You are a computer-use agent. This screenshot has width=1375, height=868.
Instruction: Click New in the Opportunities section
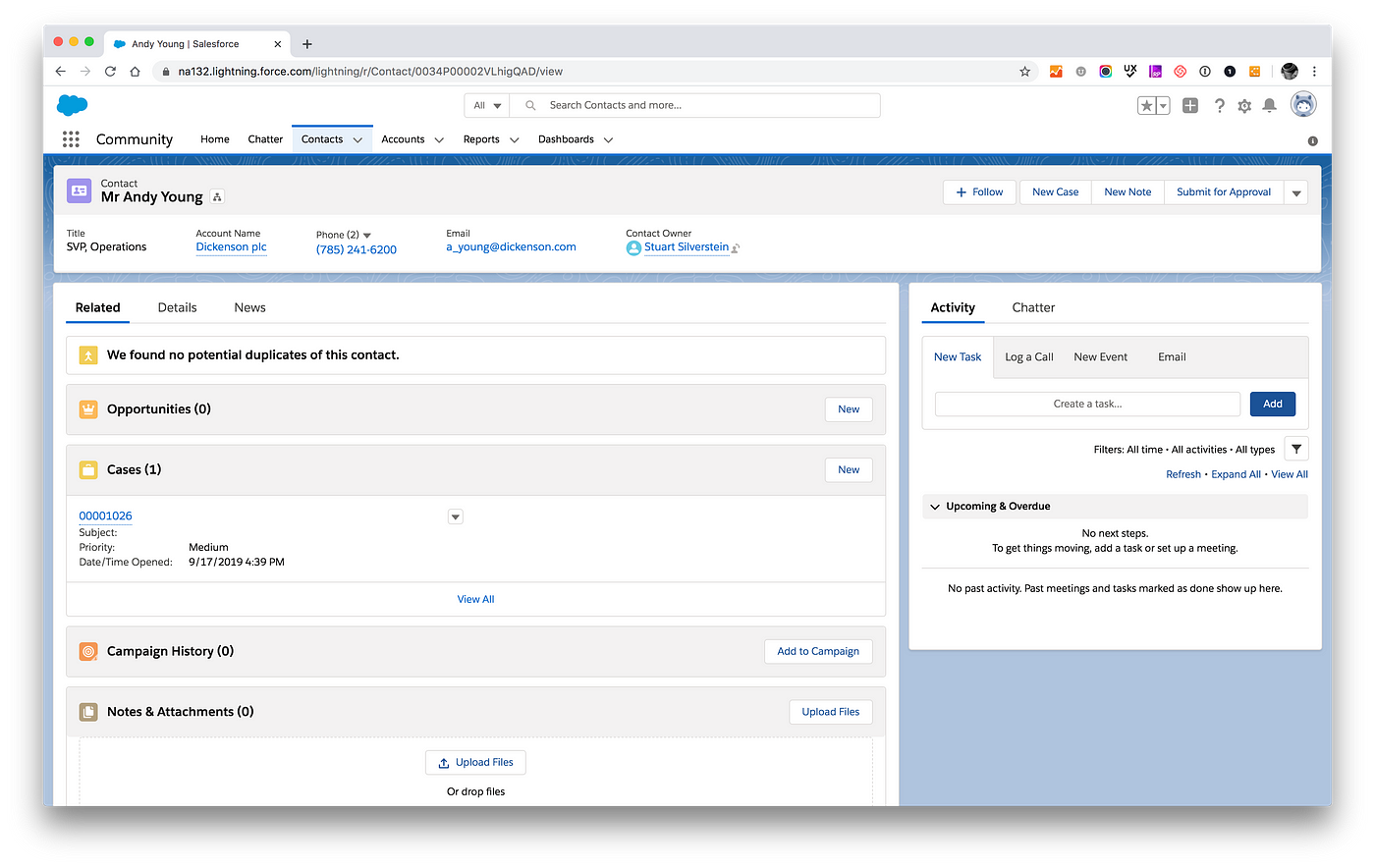(x=849, y=409)
